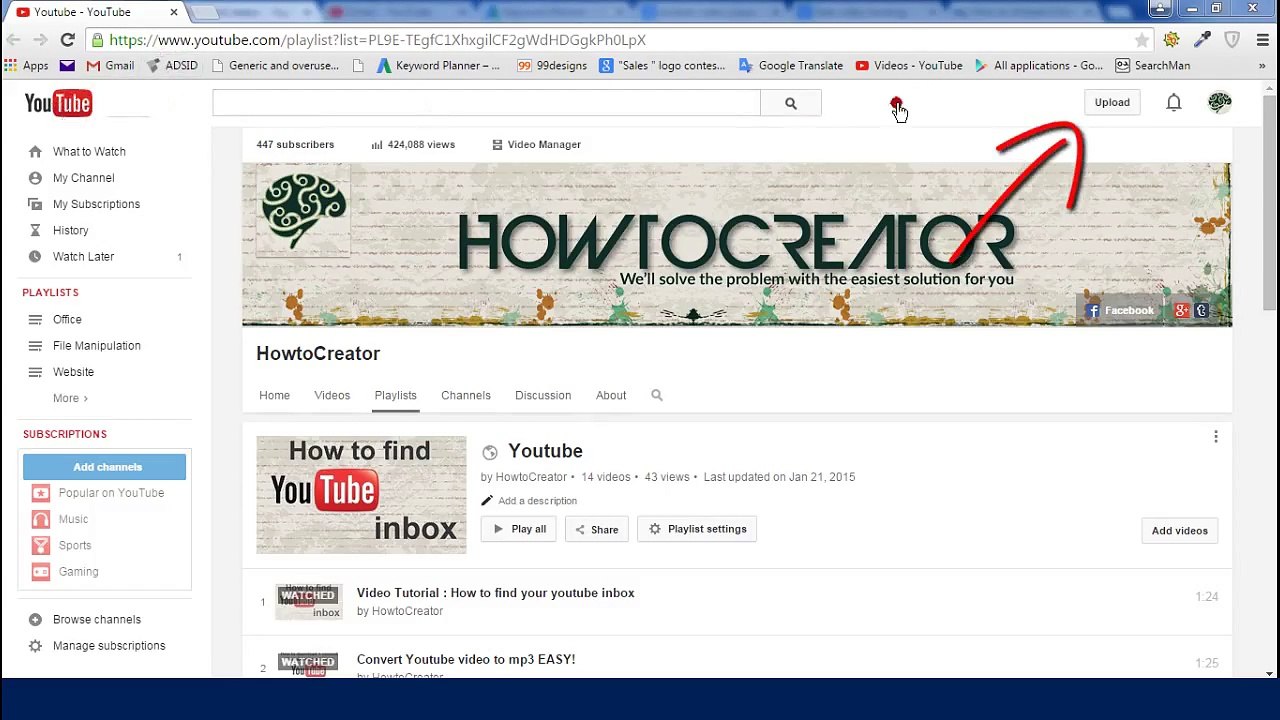Open the Website playlist

[x=73, y=372]
